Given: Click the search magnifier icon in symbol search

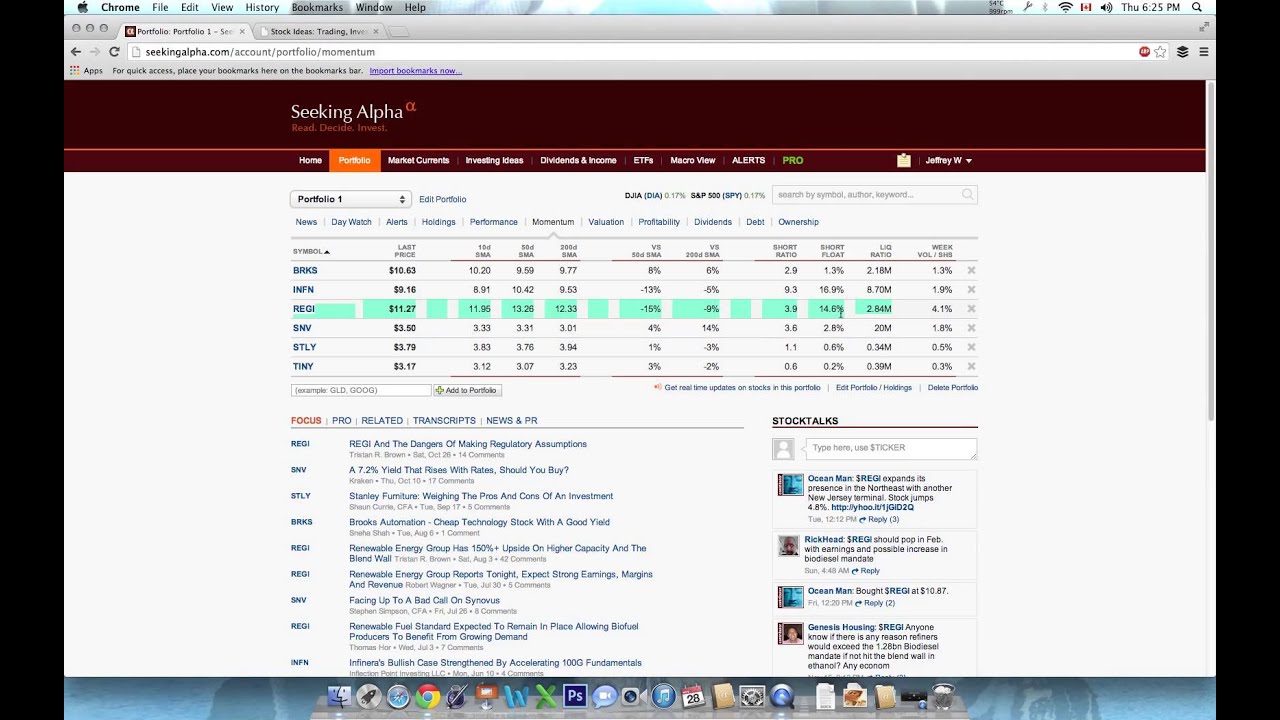Looking at the screenshot, I should point(967,195).
